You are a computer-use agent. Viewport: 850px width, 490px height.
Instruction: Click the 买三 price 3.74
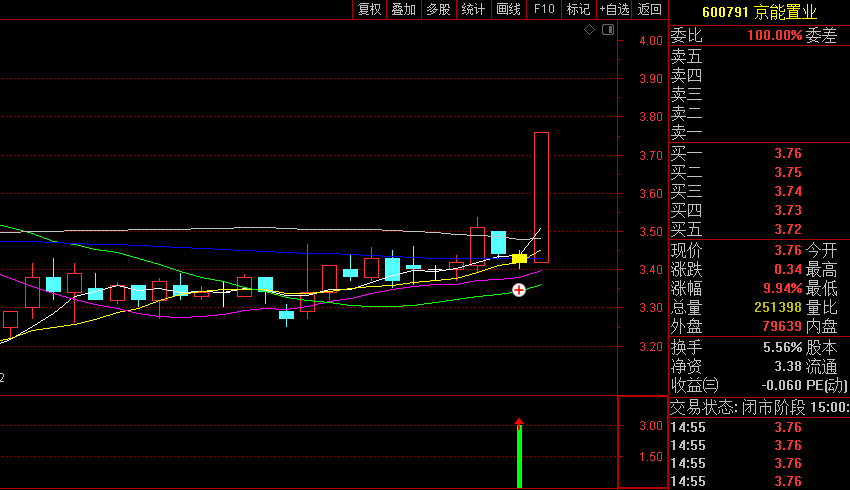point(788,191)
